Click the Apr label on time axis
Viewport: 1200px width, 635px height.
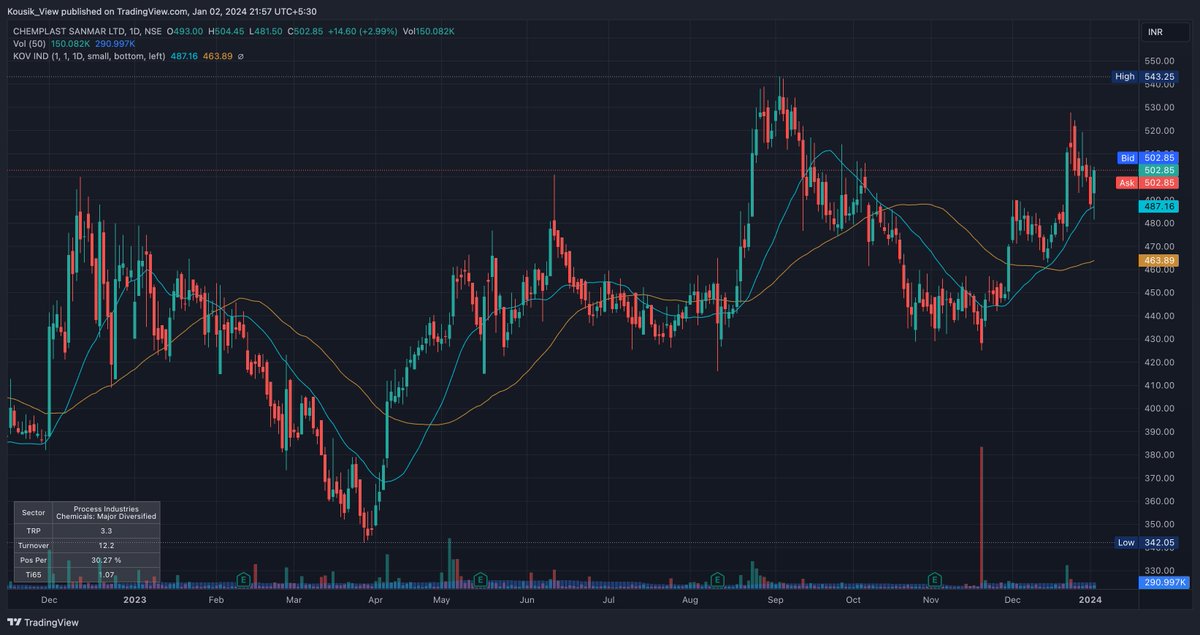click(375, 599)
